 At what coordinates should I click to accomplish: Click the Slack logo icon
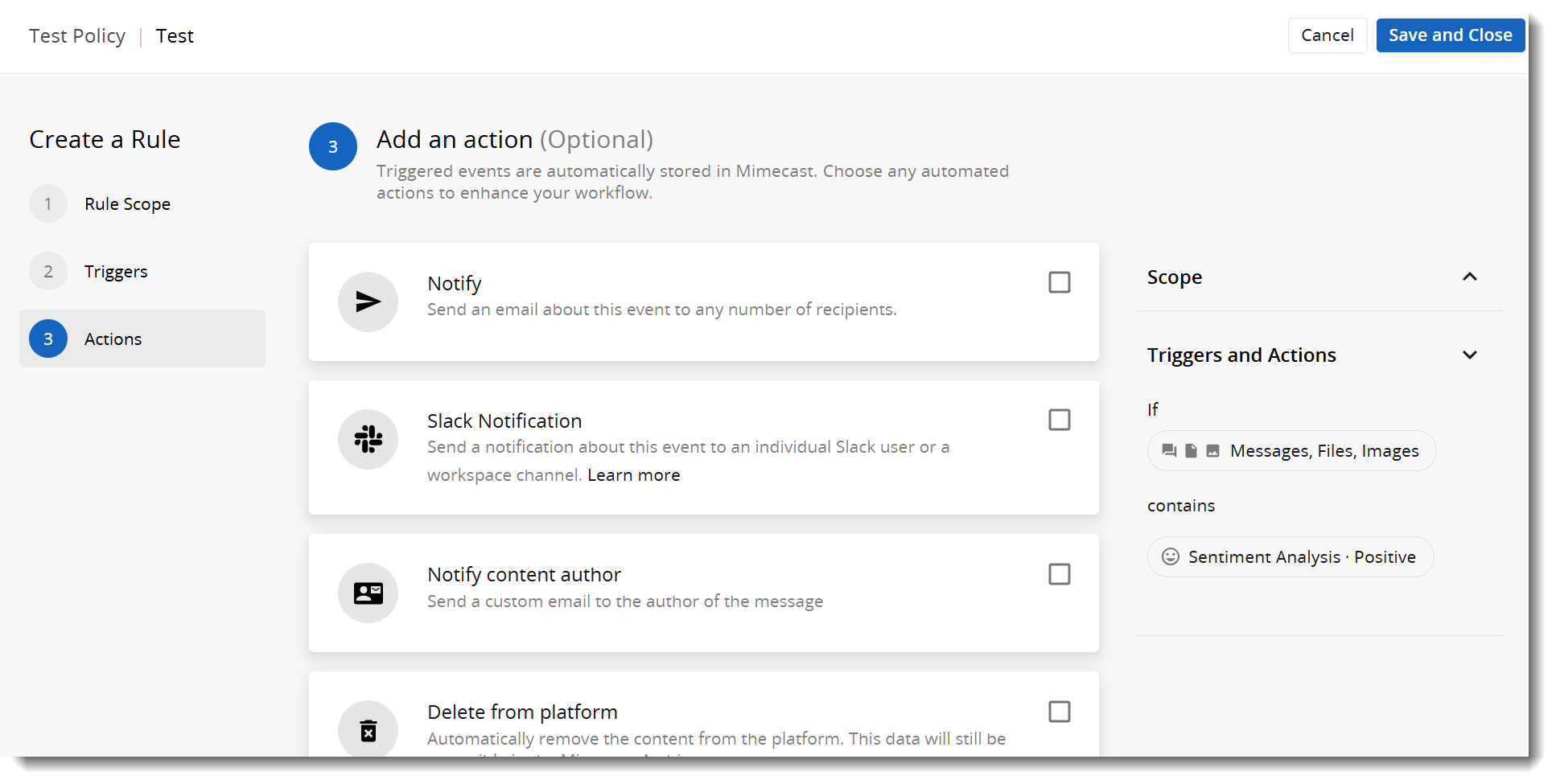pyautogui.click(x=368, y=439)
